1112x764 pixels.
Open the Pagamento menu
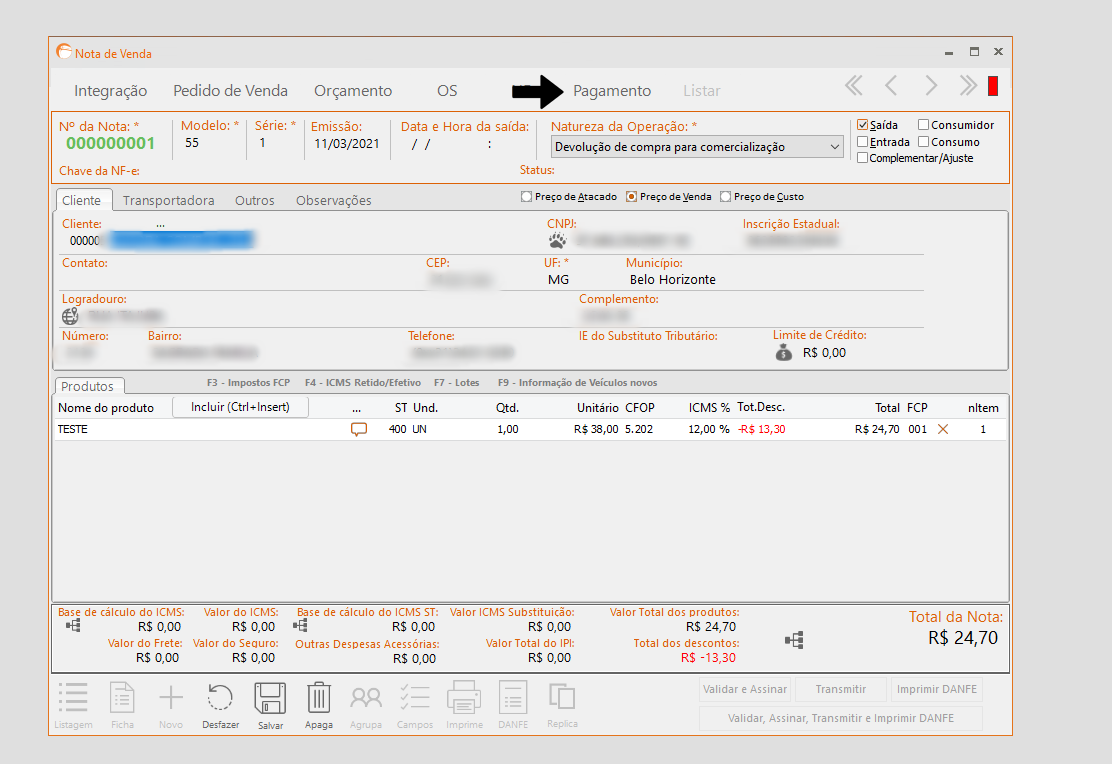click(x=612, y=91)
